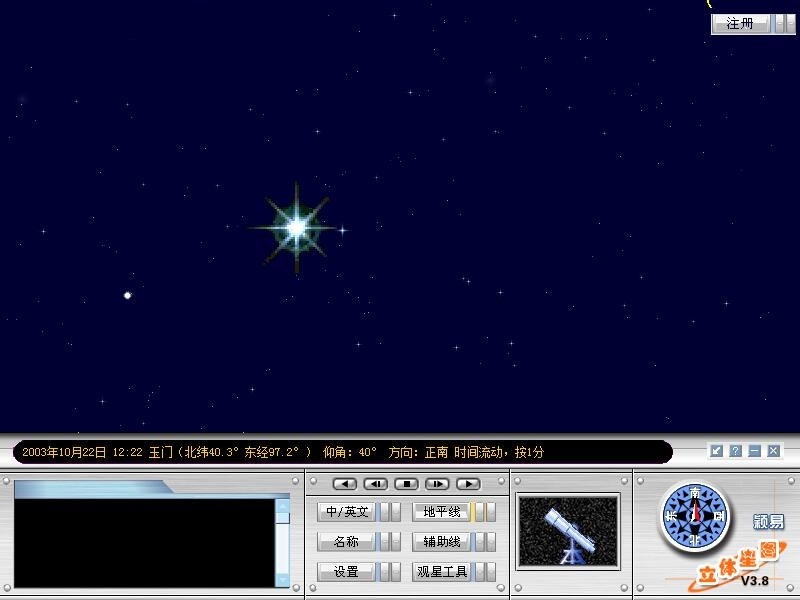The height and width of the screenshot is (600, 800).
Task: Click the step backward button
Action: tap(376, 483)
